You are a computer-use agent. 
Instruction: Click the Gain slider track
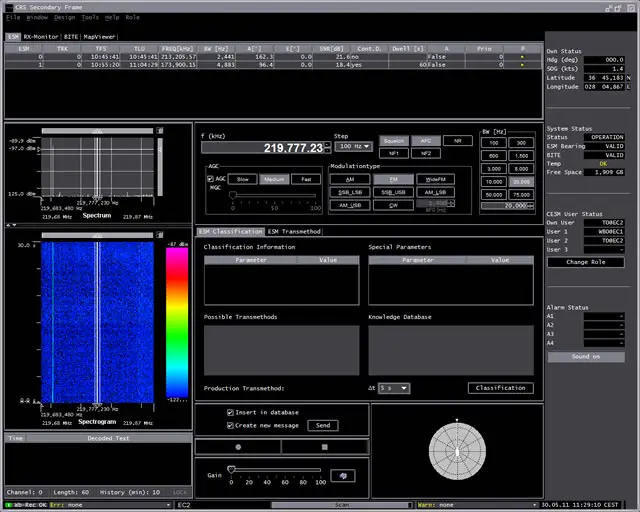point(276,469)
